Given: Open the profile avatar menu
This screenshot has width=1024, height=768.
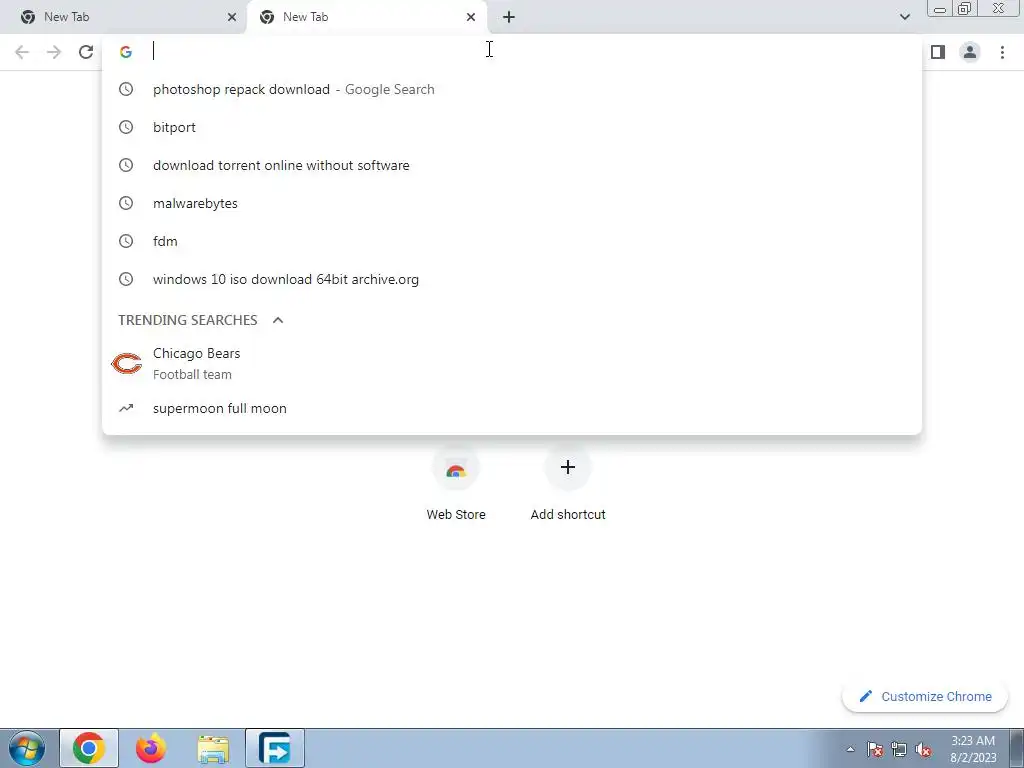Looking at the screenshot, I should 970,52.
